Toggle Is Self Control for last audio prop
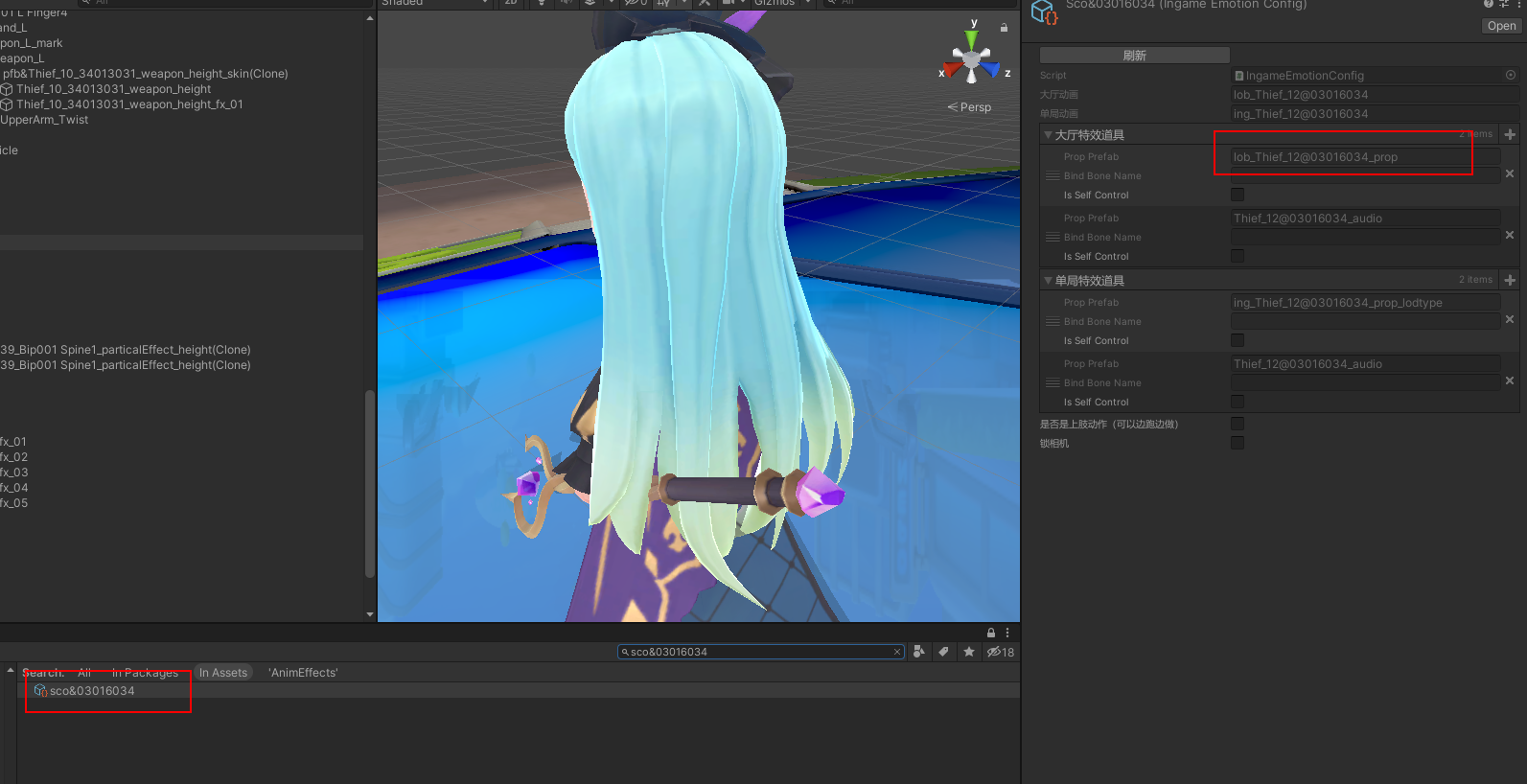Screen dimensions: 1527x784 (x=1238, y=402)
